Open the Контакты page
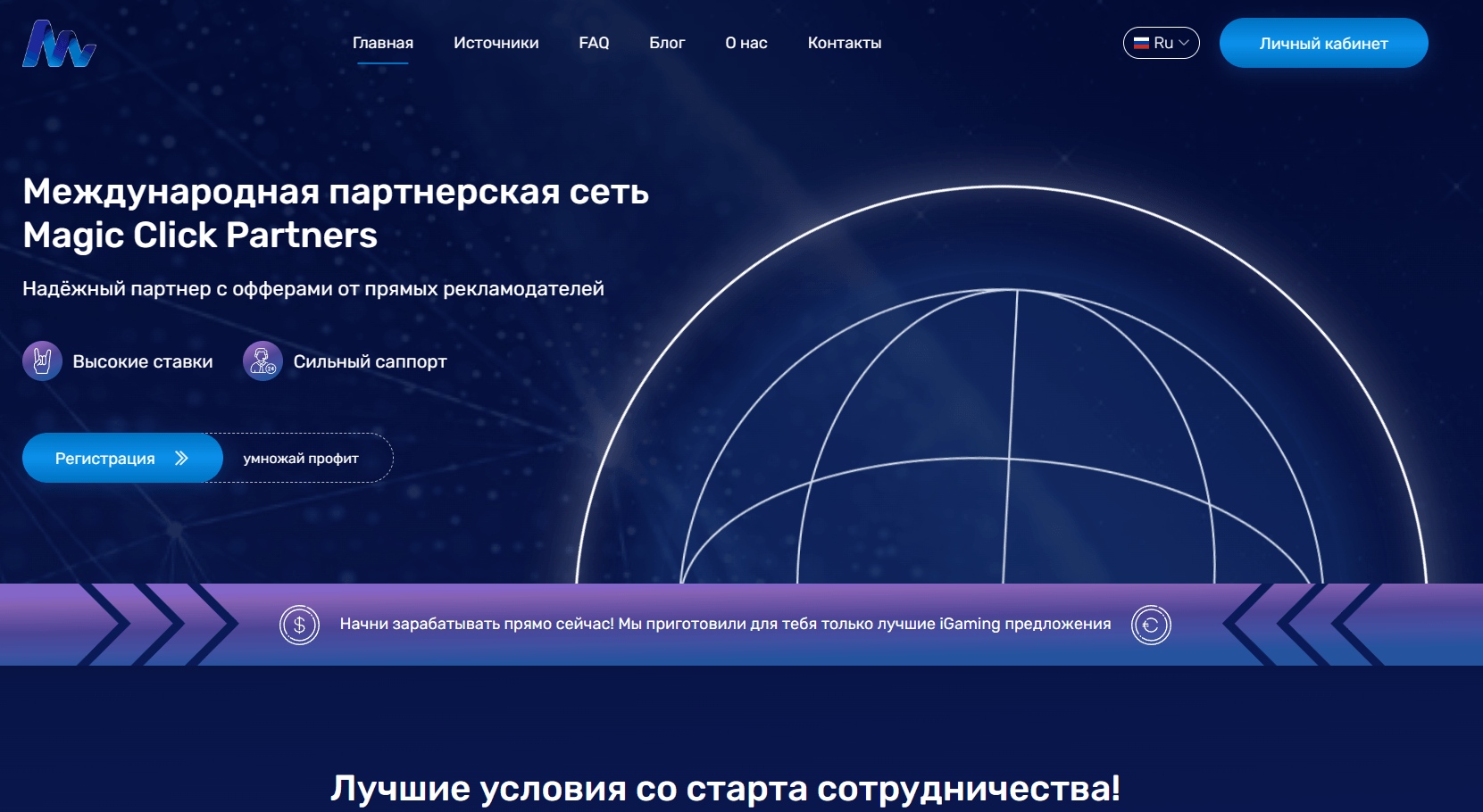This screenshot has height=812, width=1483. click(x=845, y=43)
